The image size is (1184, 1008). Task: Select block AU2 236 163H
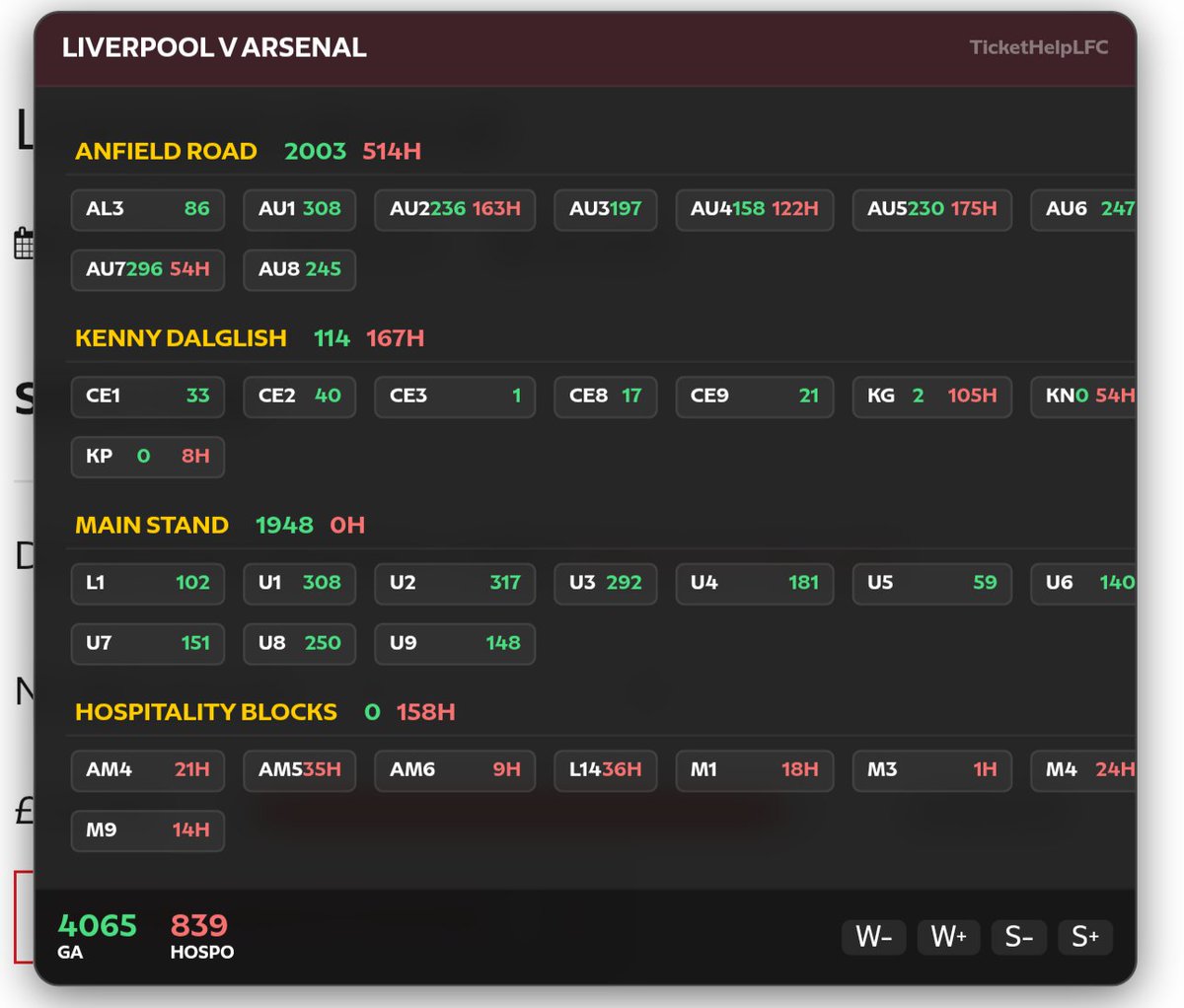pyautogui.click(x=455, y=209)
